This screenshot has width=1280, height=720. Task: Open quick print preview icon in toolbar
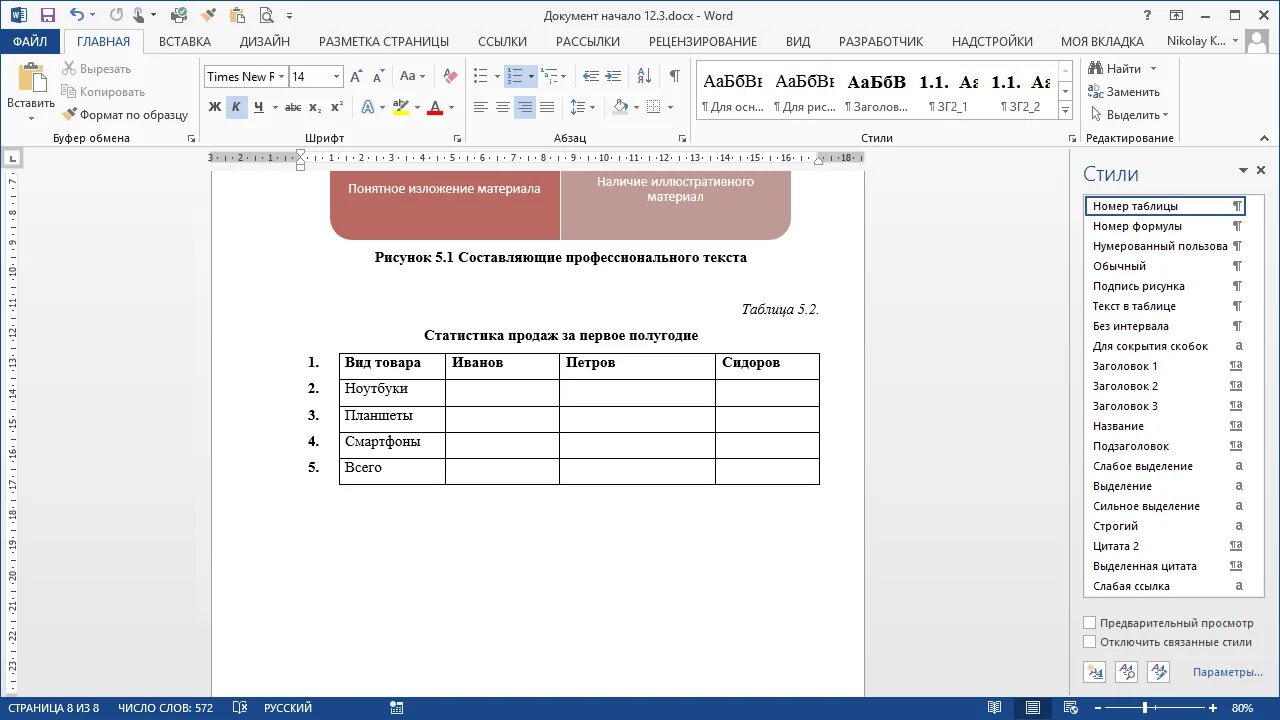click(266, 15)
